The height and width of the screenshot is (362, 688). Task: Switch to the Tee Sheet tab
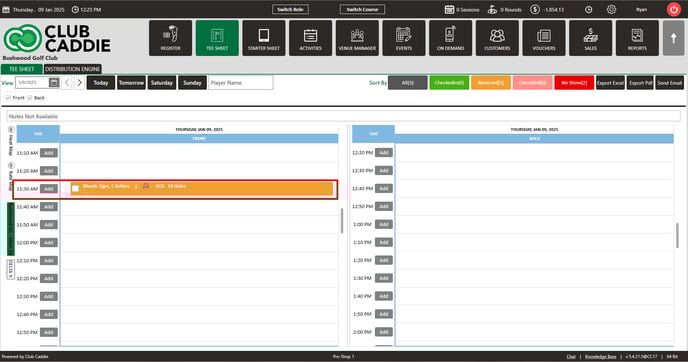point(22,69)
